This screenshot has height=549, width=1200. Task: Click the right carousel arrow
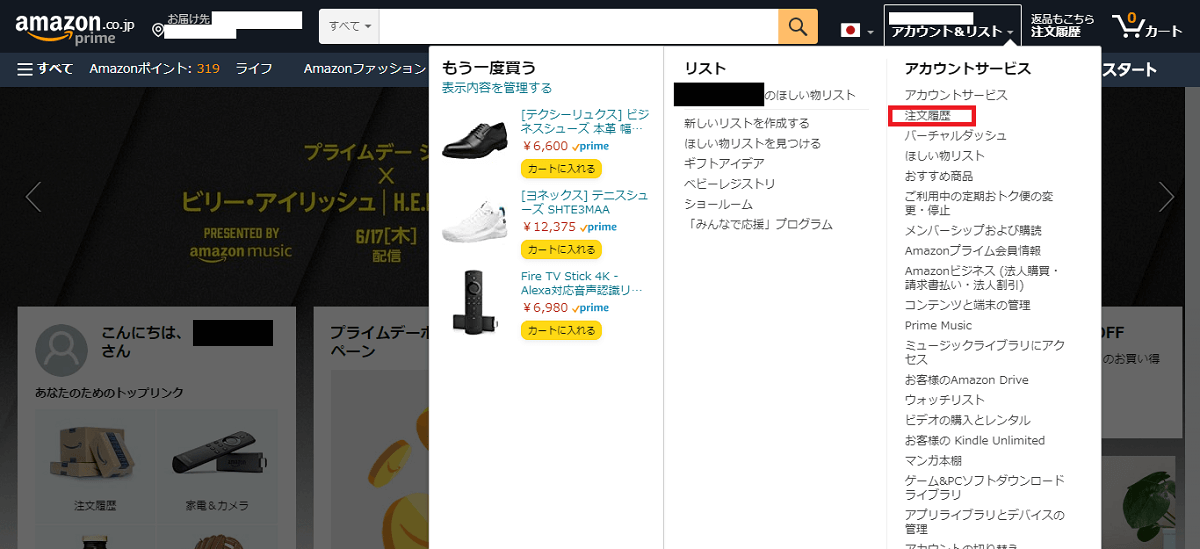(x=1166, y=197)
